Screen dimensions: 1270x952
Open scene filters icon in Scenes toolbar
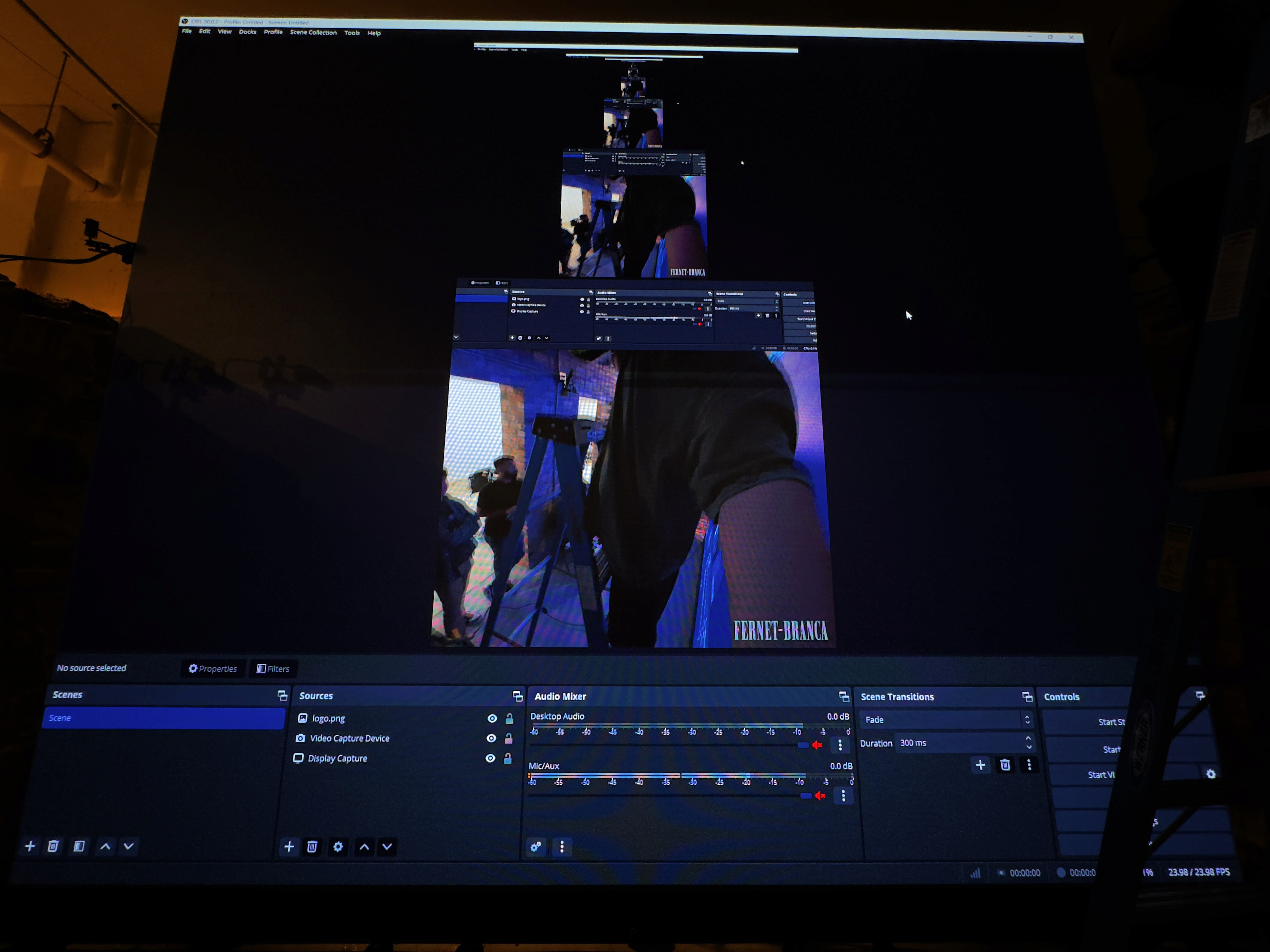pyautogui.click(x=79, y=846)
